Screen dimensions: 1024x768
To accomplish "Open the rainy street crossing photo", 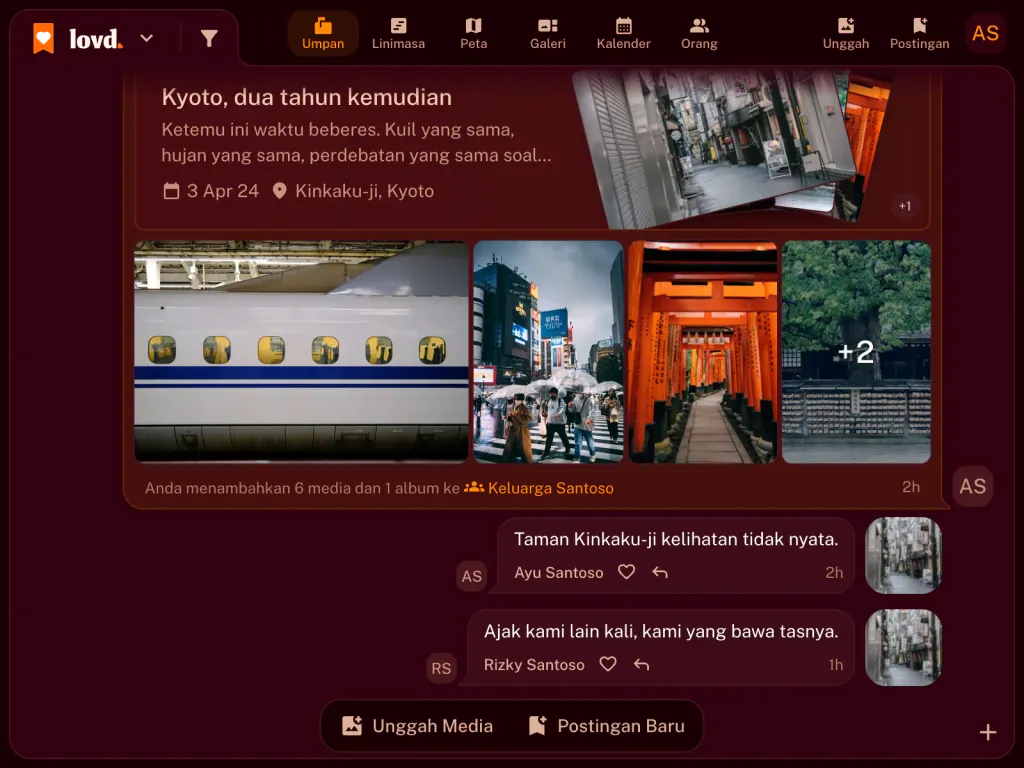I will [x=549, y=352].
